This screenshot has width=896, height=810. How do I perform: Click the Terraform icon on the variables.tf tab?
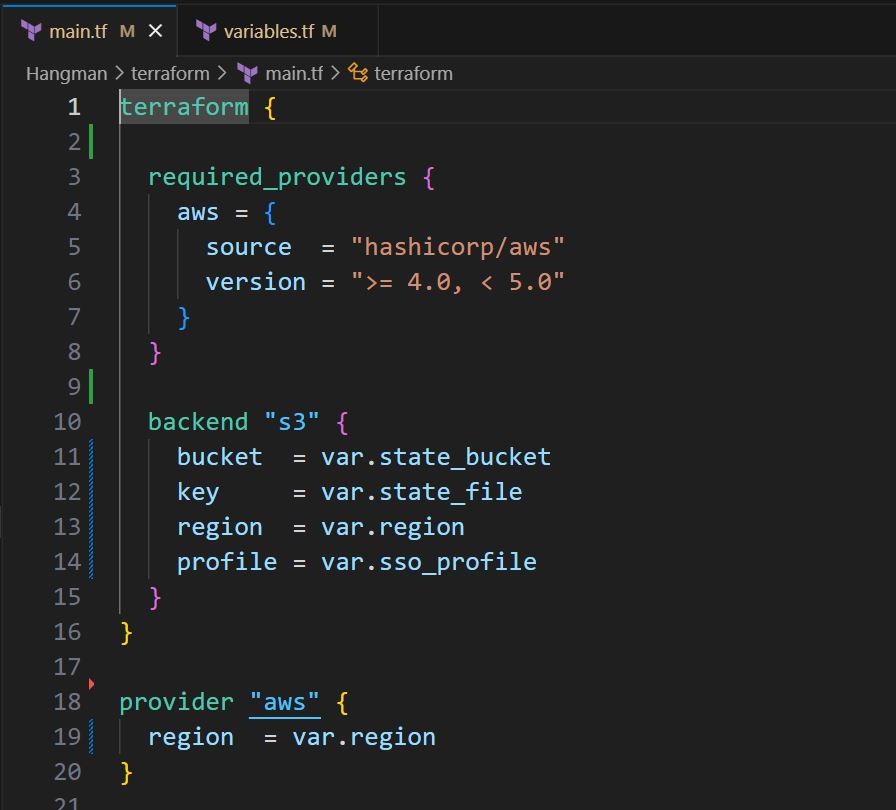[x=206, y=31]
